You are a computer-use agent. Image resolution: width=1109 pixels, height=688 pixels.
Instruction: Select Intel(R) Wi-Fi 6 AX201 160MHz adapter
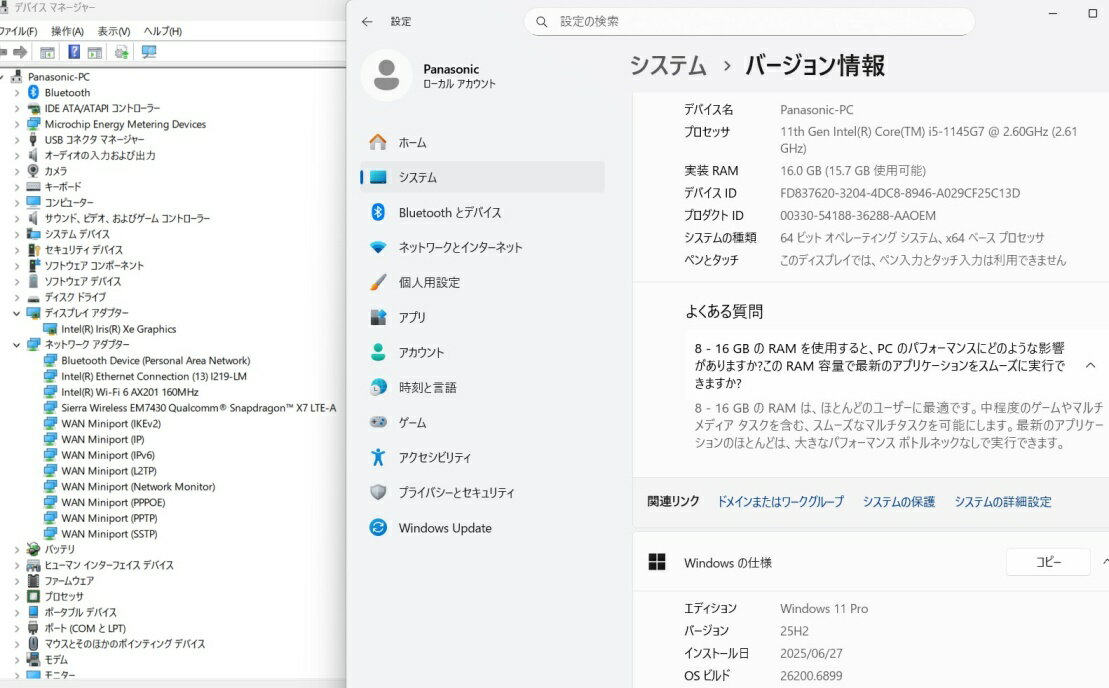(129, 392)
